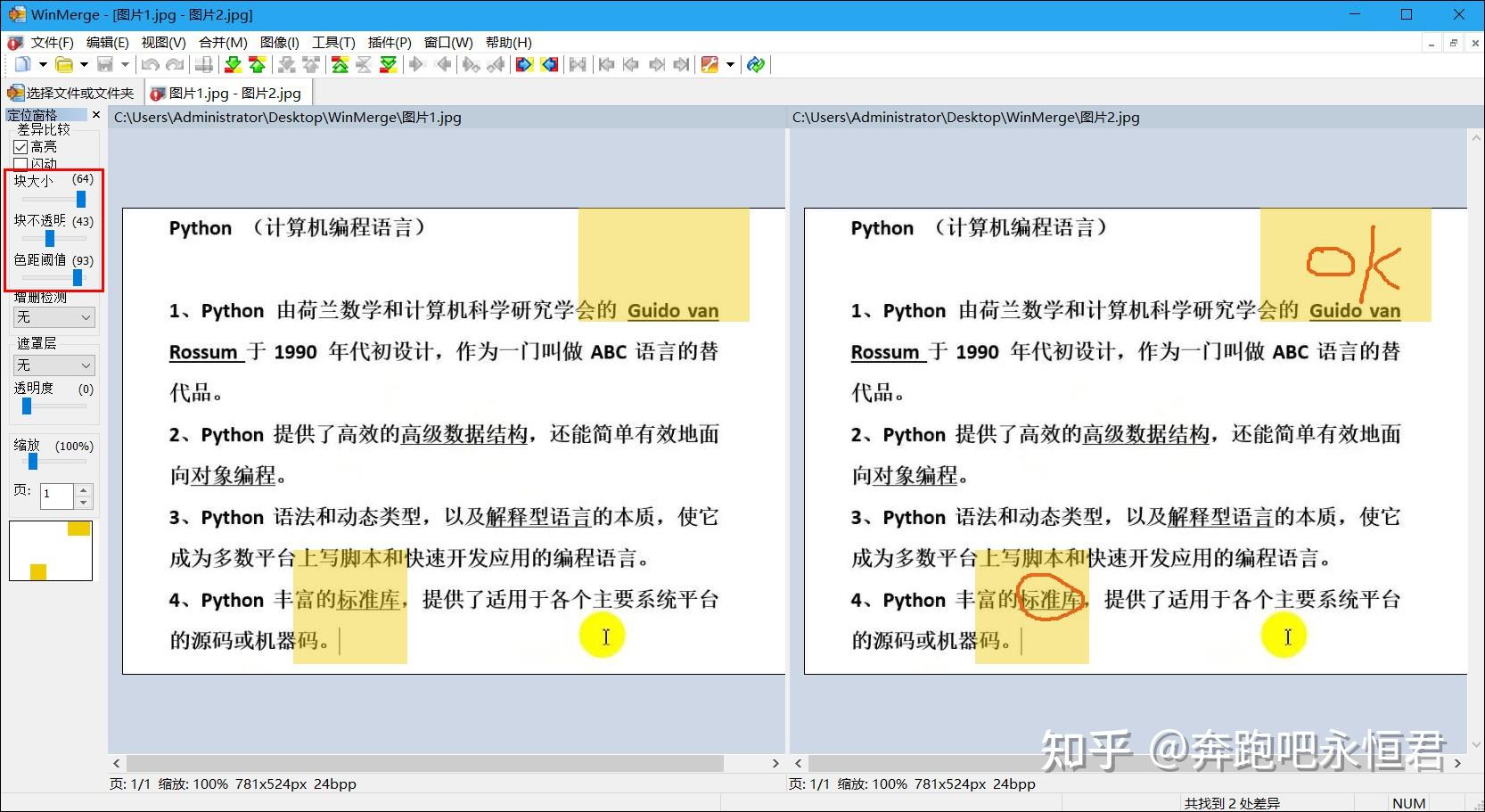
Task: Copy left and advance to next
Action: (x=496, y=64)
